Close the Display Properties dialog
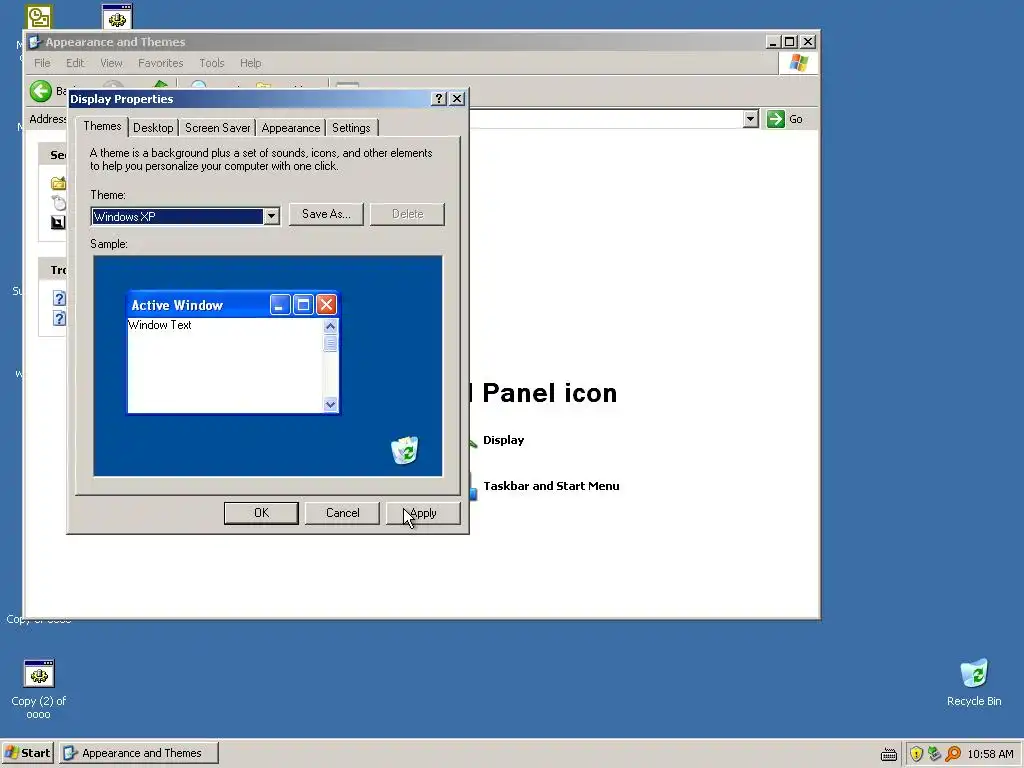Screen dimensions: 1024x768 457,99
